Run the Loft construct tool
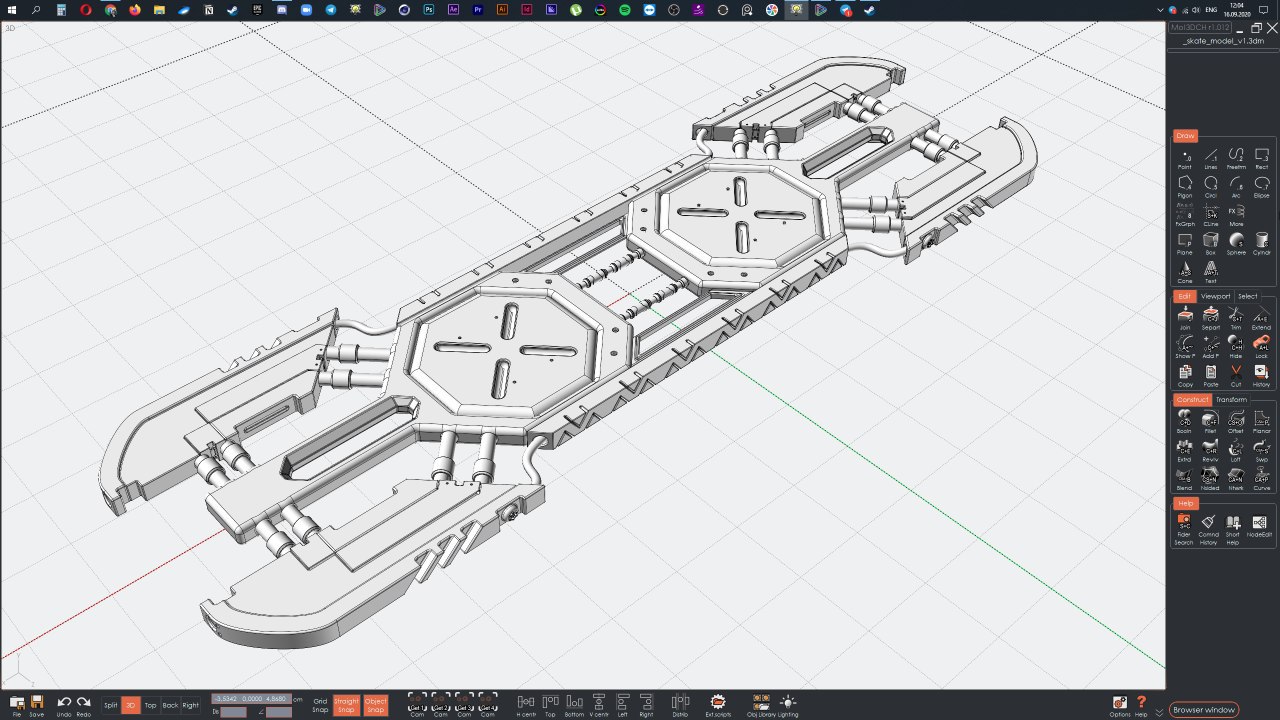1280x720 pixels. (x=1236, y=450)
